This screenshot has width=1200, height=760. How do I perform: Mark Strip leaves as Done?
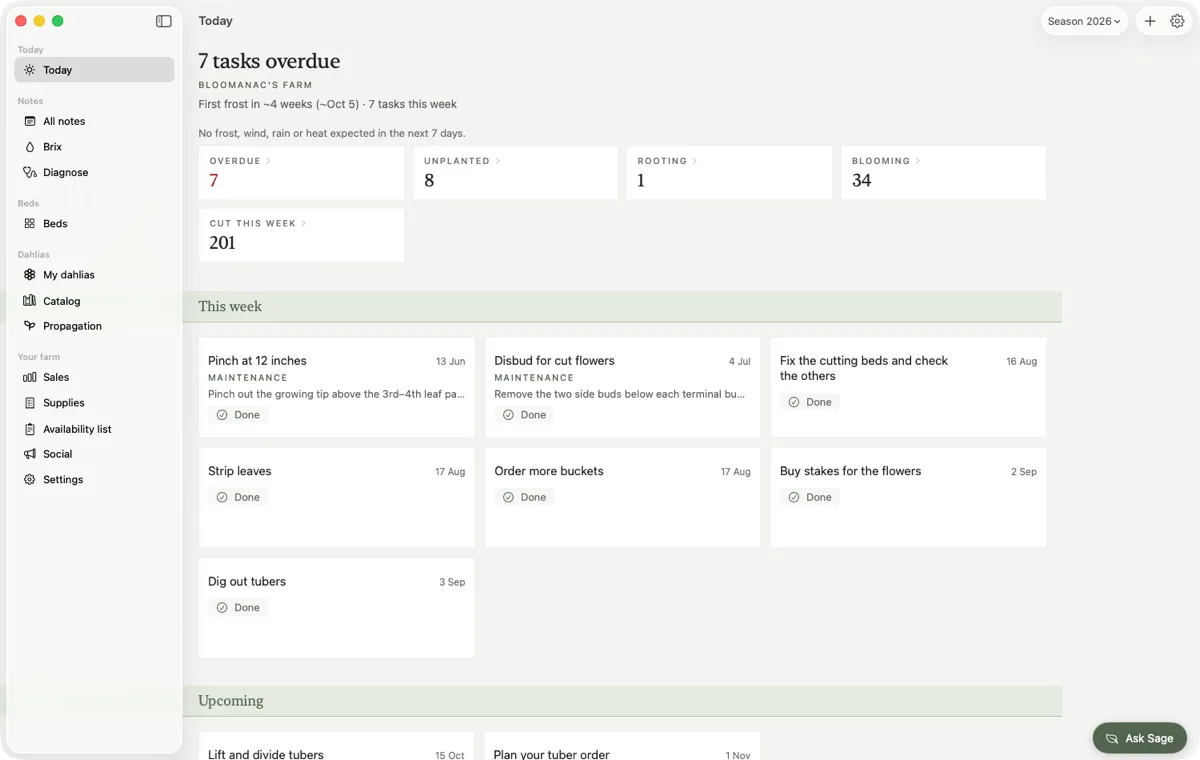pyautogui.click(x=238, y=497)
